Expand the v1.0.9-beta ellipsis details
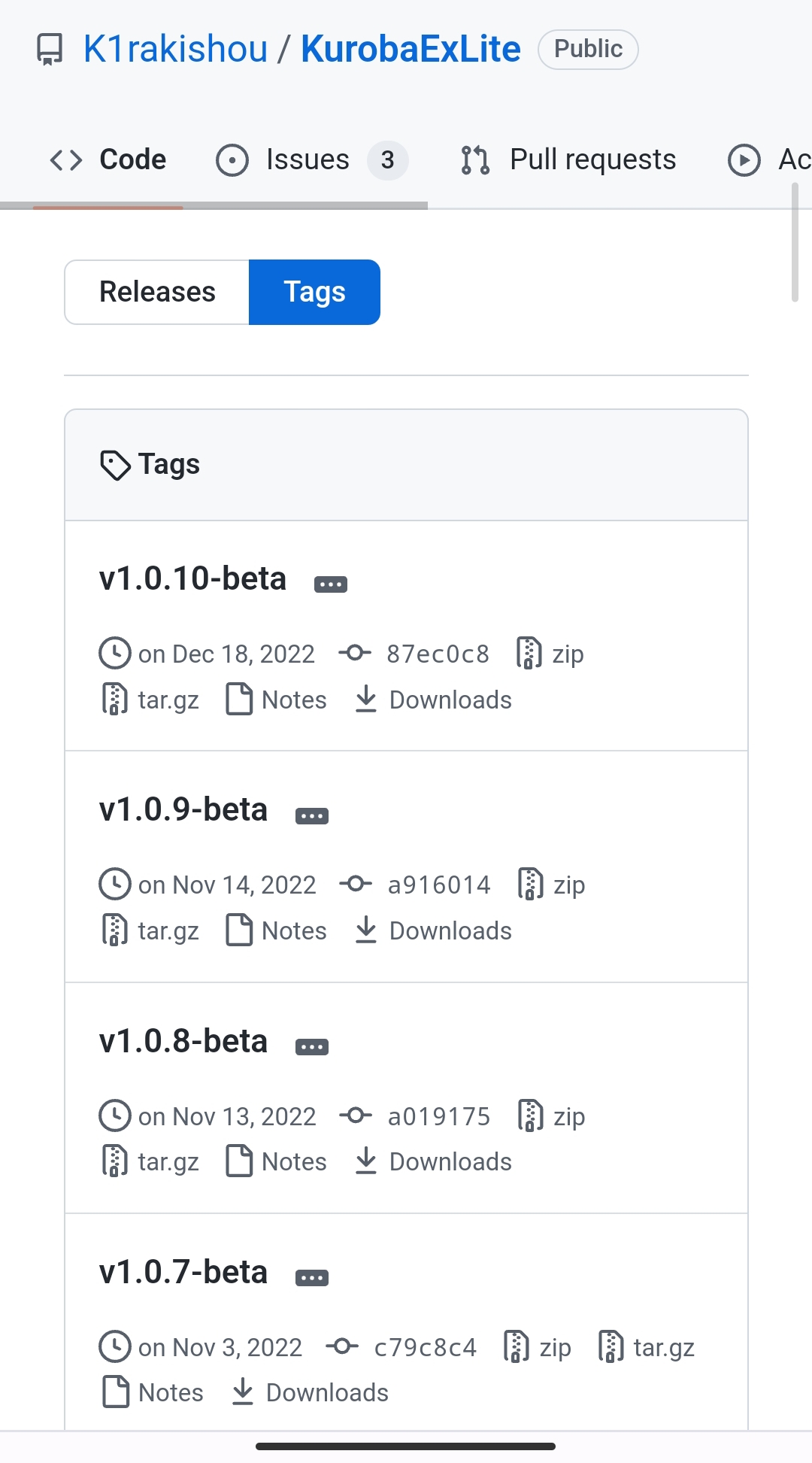Viewport: 812px width, 1463px height. 312,816
